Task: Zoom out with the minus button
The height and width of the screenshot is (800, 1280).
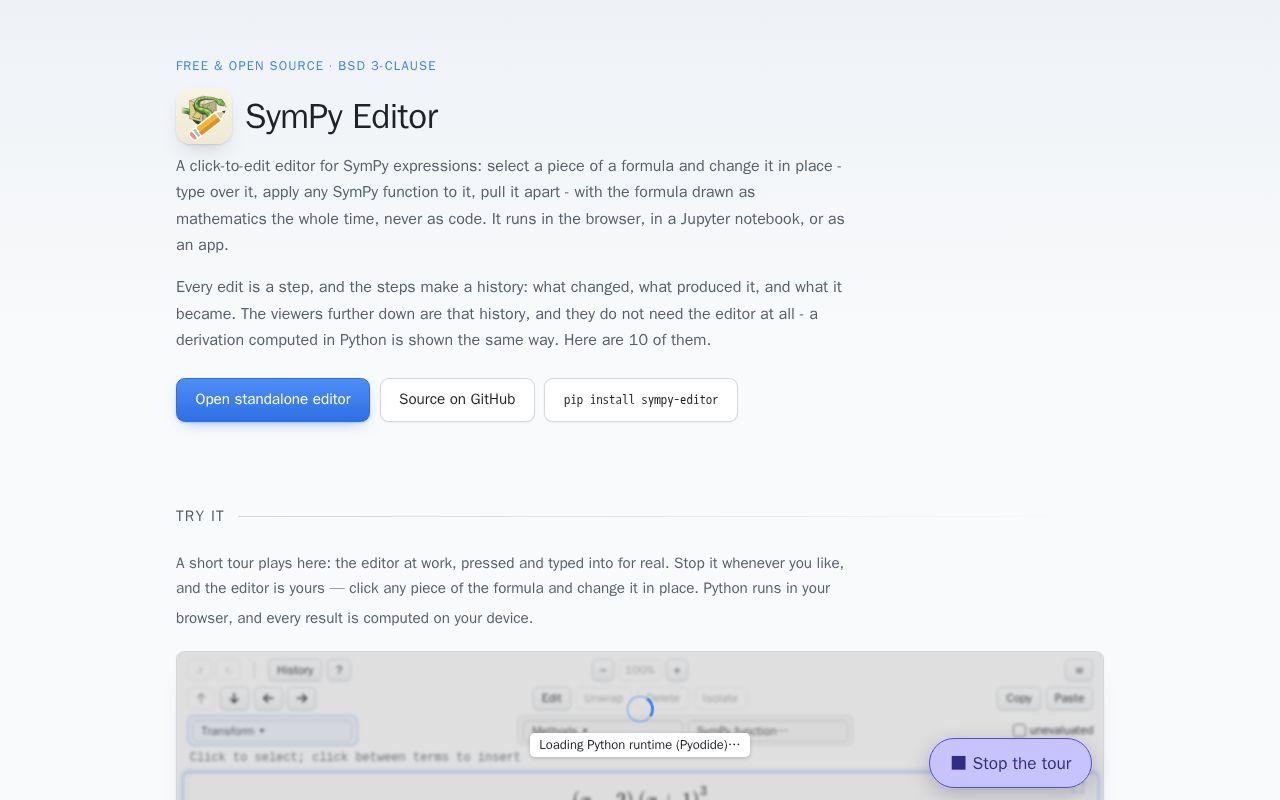Action: pyautogui.click(x=602, y=670)
